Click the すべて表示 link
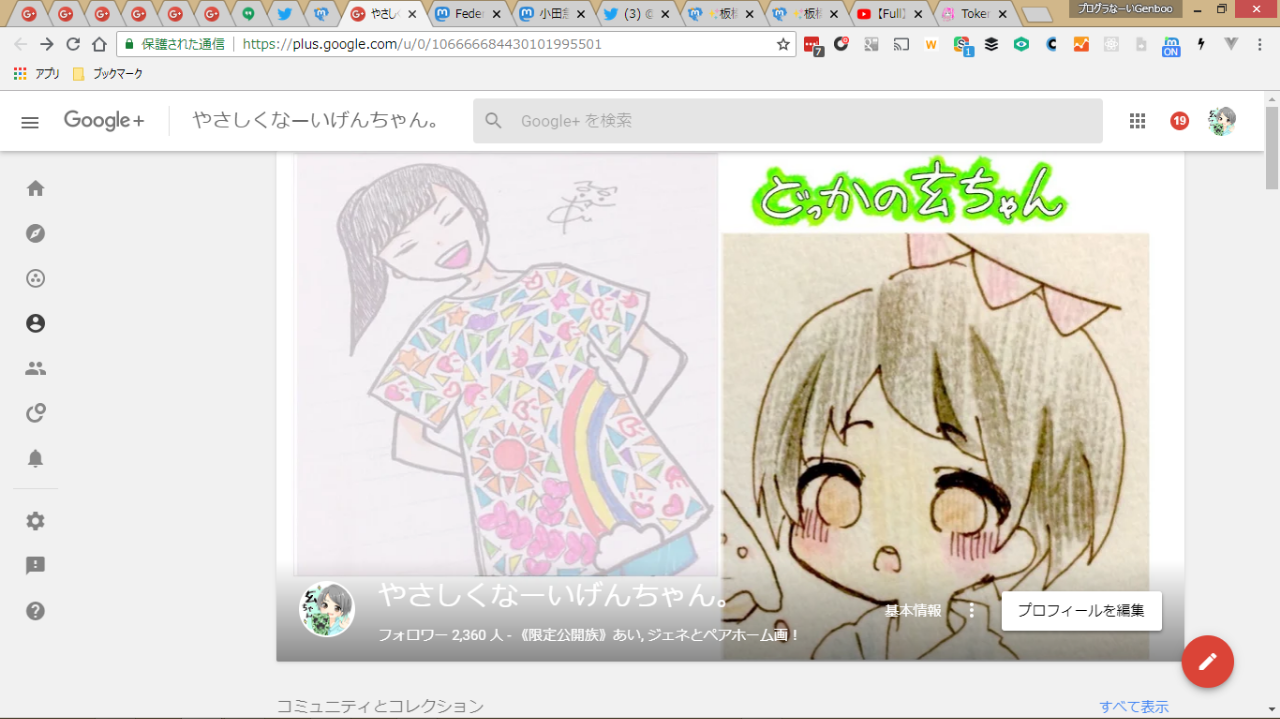Screen dimensions: 1280x719 pyautogui.click(x=1134, y=707)
